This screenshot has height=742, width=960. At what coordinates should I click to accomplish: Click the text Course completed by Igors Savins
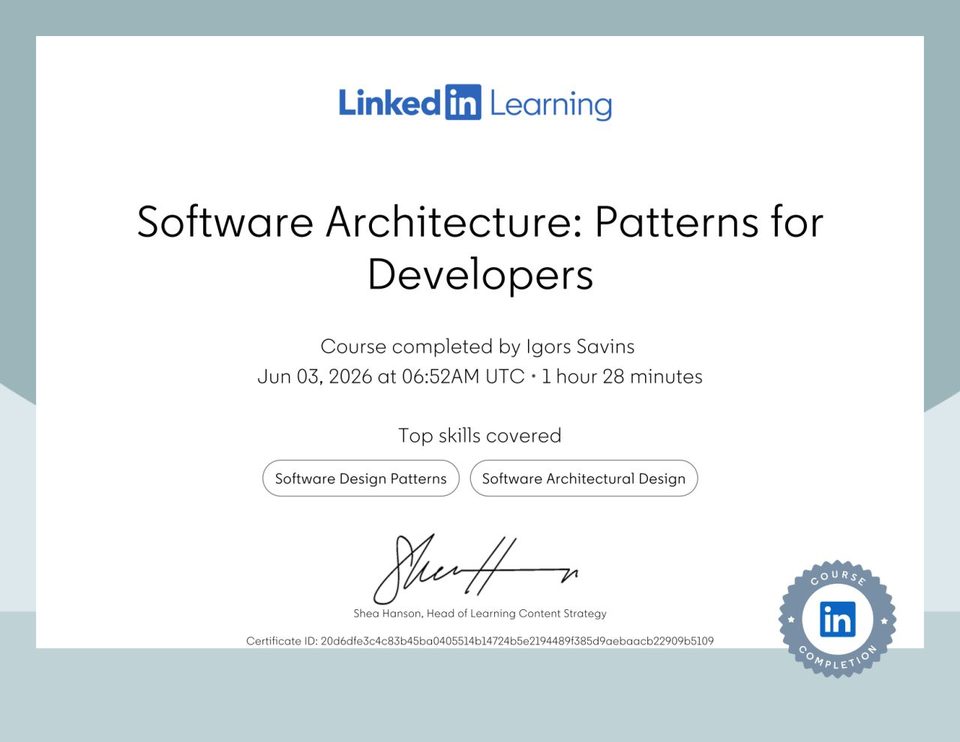(478, 347)
